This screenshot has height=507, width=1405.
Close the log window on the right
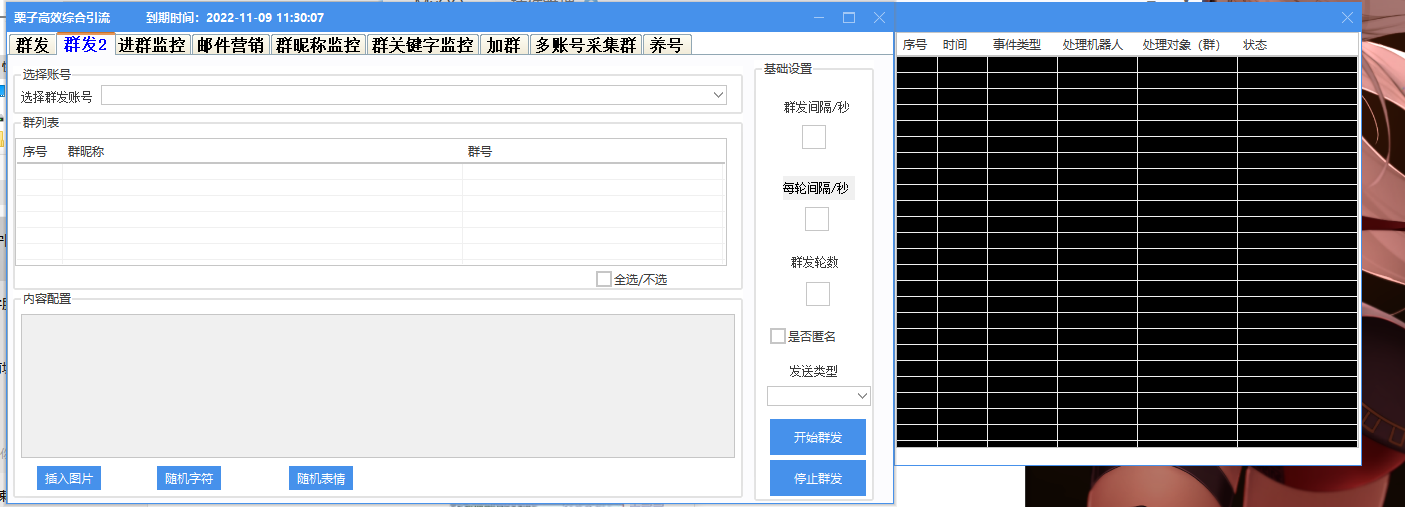click(1348, 18)
